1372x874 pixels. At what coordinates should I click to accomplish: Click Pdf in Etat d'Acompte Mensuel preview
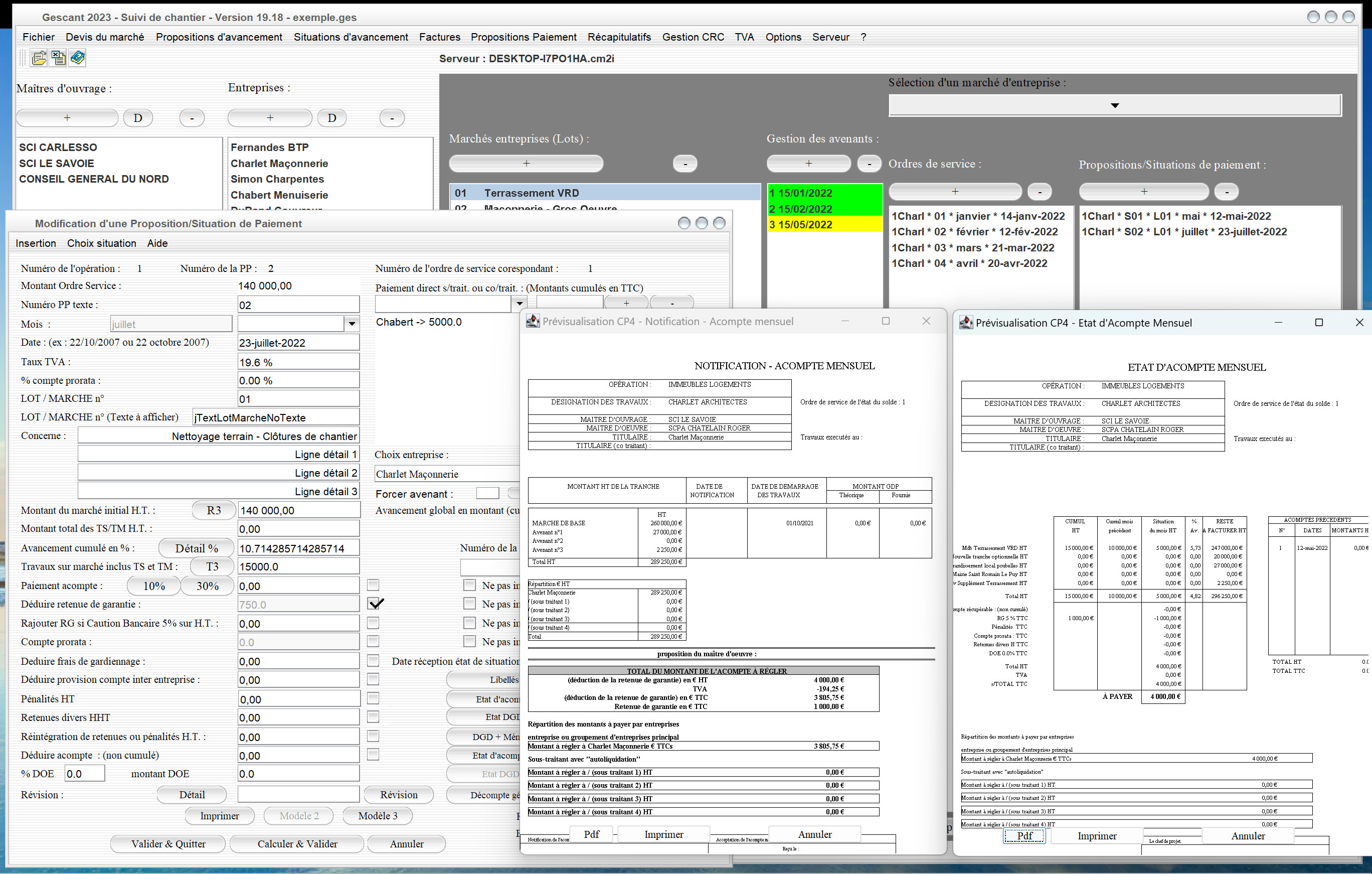[x=1024, y=836]
